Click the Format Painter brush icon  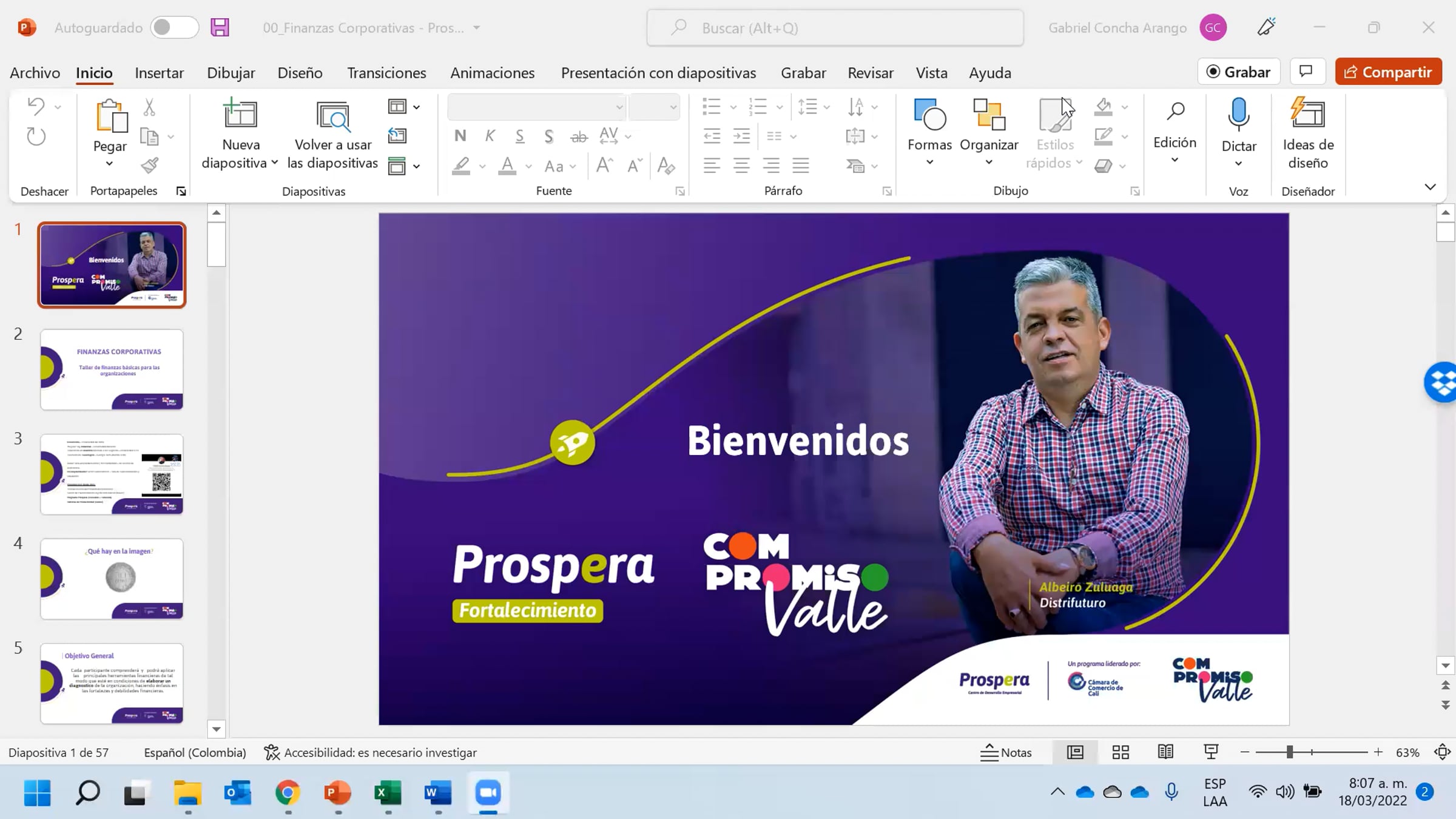(x=149, y=165)
